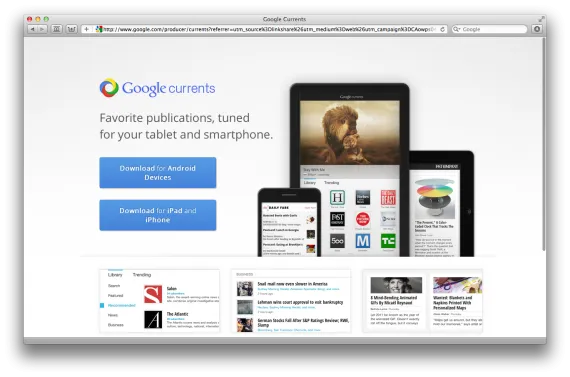The image size is (570, 377).
Task: Tap the blue M publication icon
Action: 363,241
